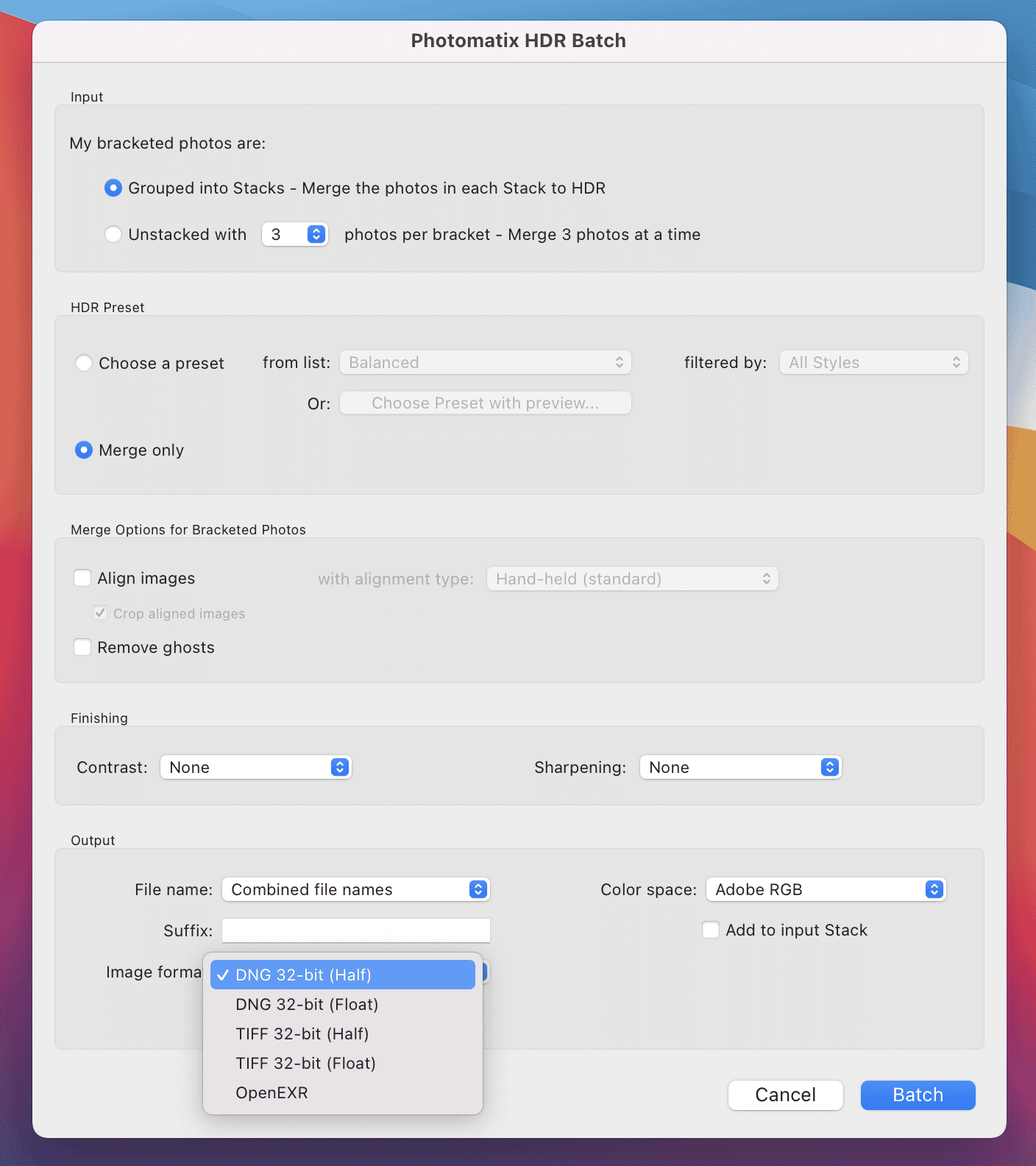The width and height of the screenshot is (1036, 1166).
Task: Select Merge only radio button
Action: click(x=84, y=451)
